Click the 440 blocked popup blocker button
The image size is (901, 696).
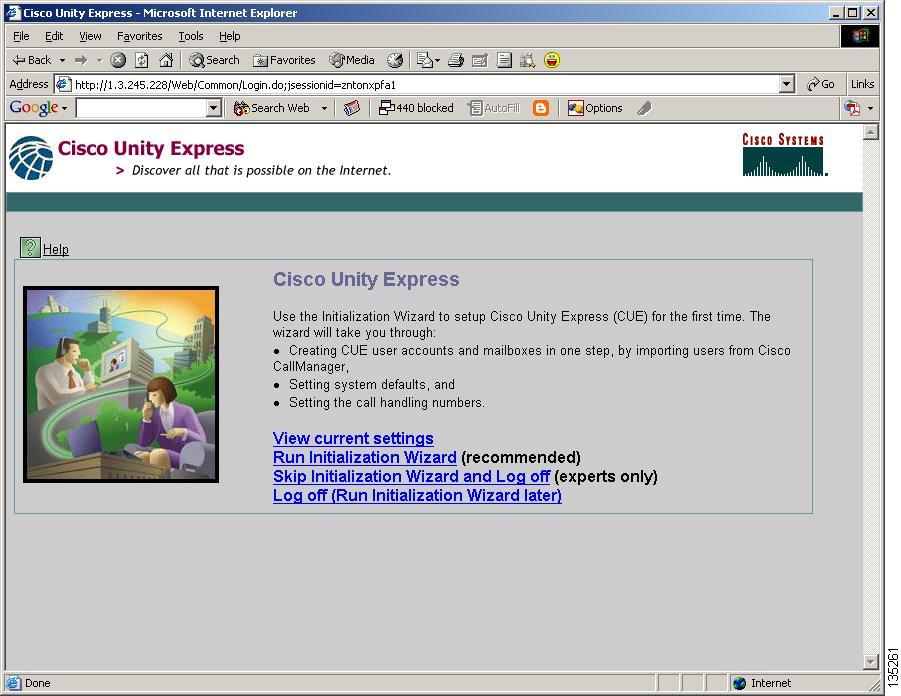coord(416,108)
